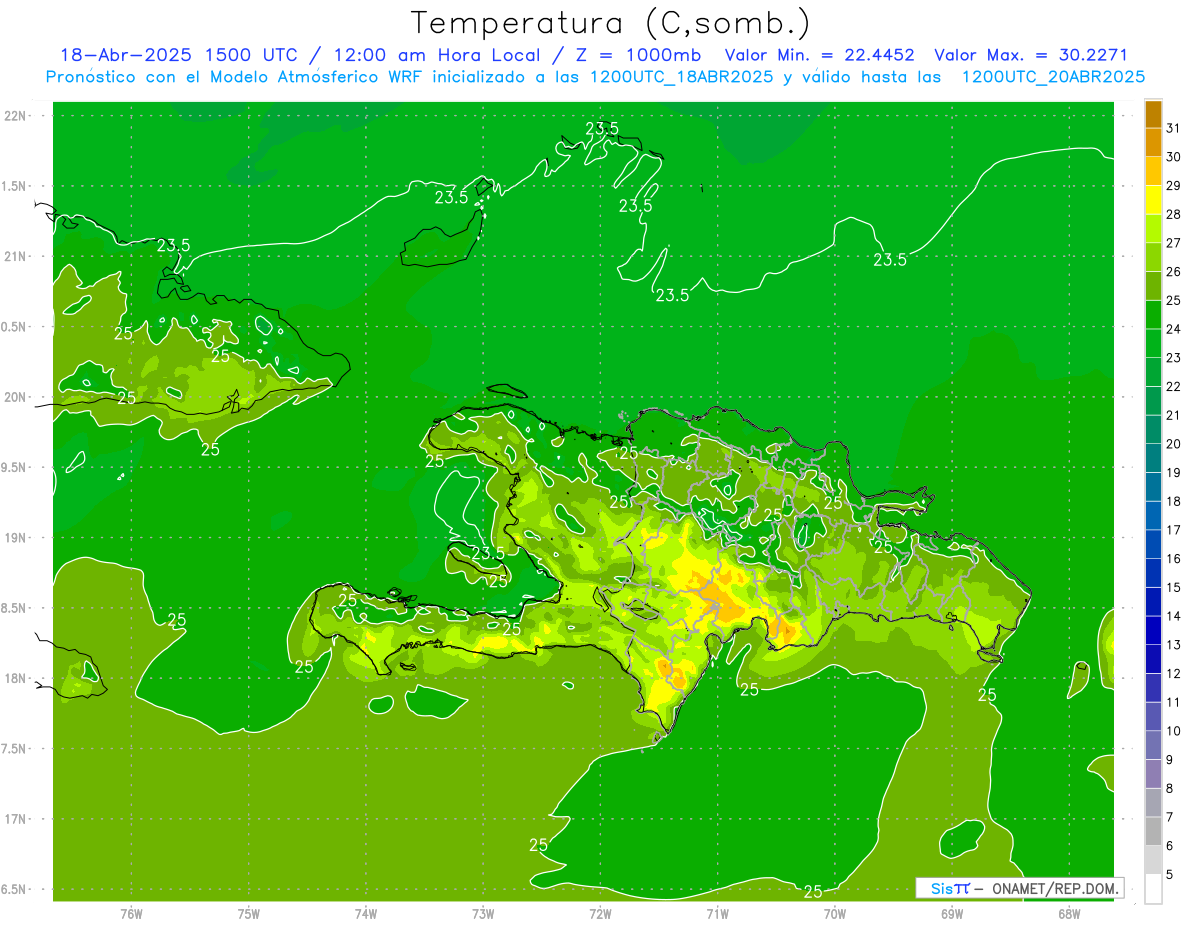The height and width of the screenshot is (927, 1200).
Task: Click the '74W' longitude axis label
Action: click(x=366, y=914)
